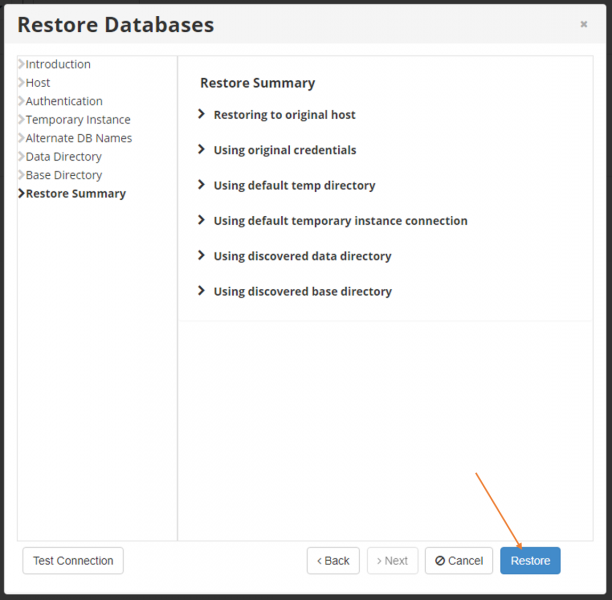Expand the 'Using original credentials' chevron

coord(201,149)
